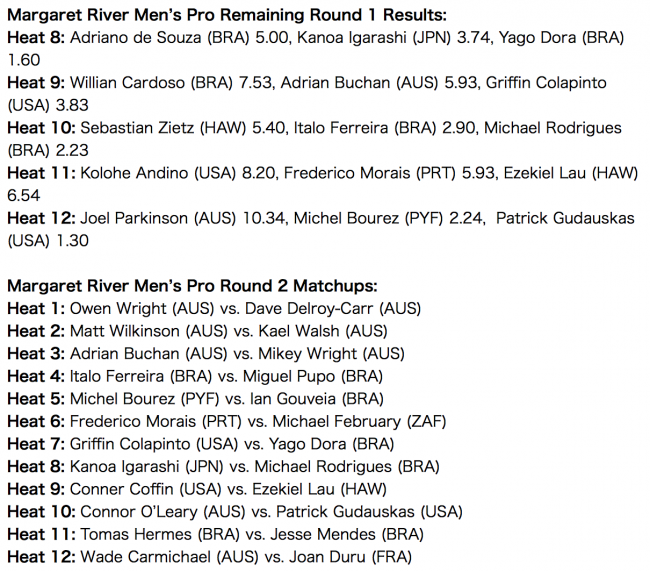Click the Round 2 Matchups heading
The height and width of the screenshot is (571, 650).
click(x=192, y=286)
